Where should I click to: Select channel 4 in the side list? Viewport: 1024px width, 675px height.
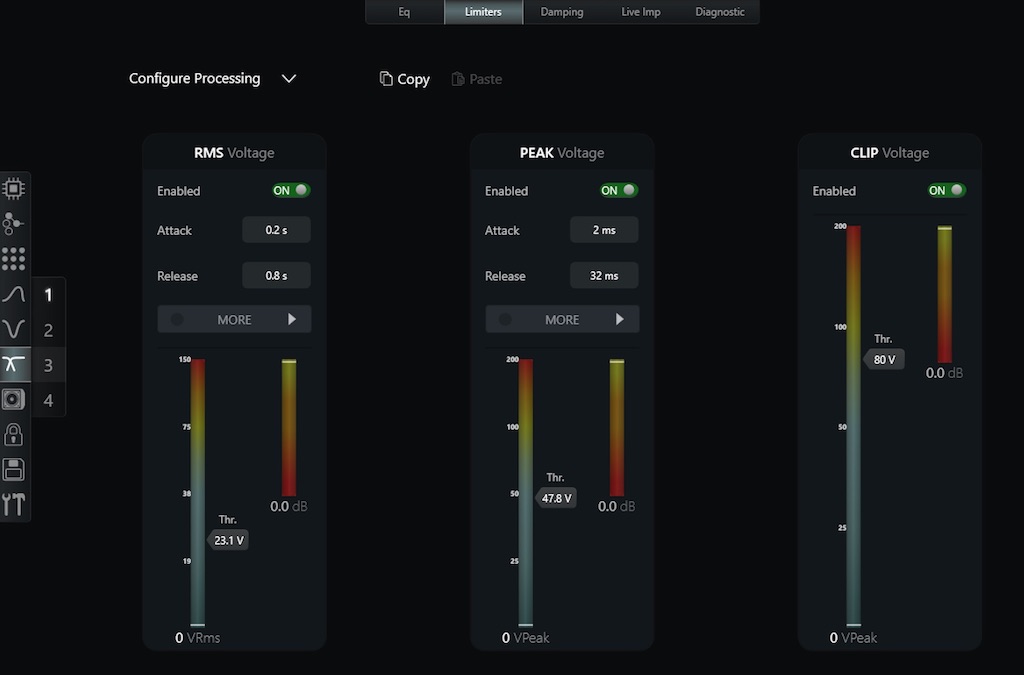coord(48,400)
